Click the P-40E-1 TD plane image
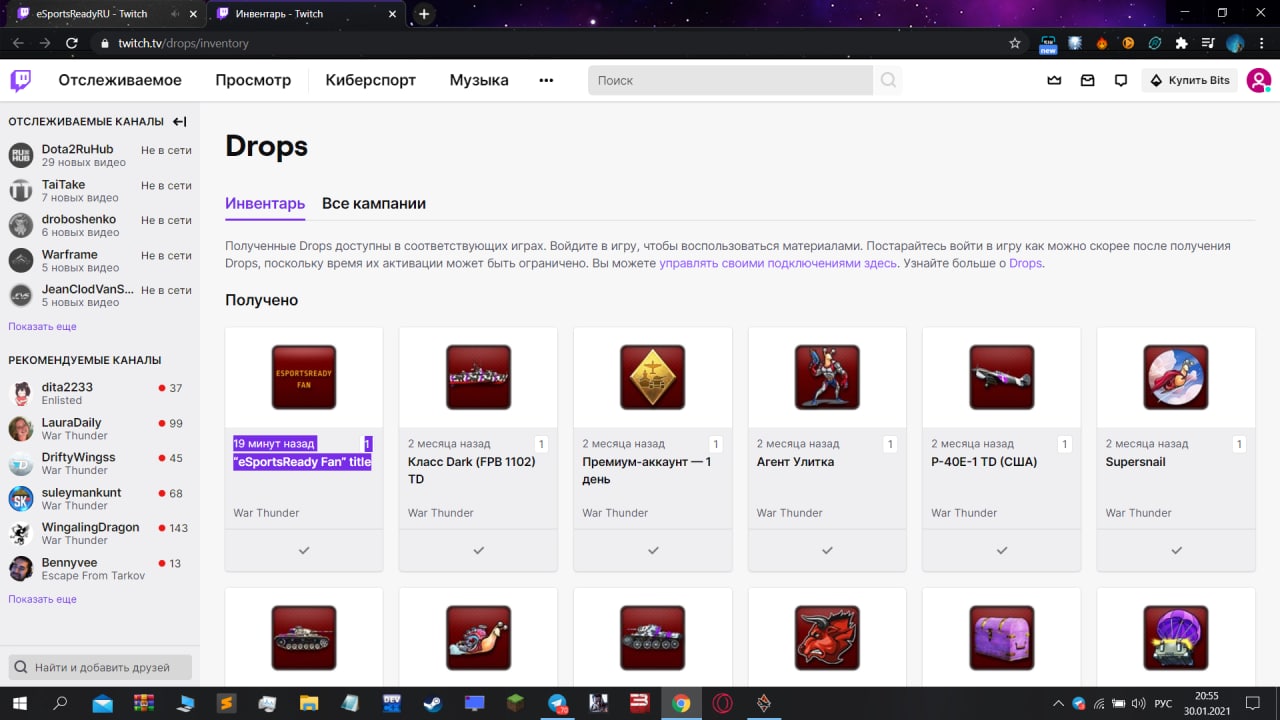Viewport: 1280px width, 720px height. tap(1001, 377)
